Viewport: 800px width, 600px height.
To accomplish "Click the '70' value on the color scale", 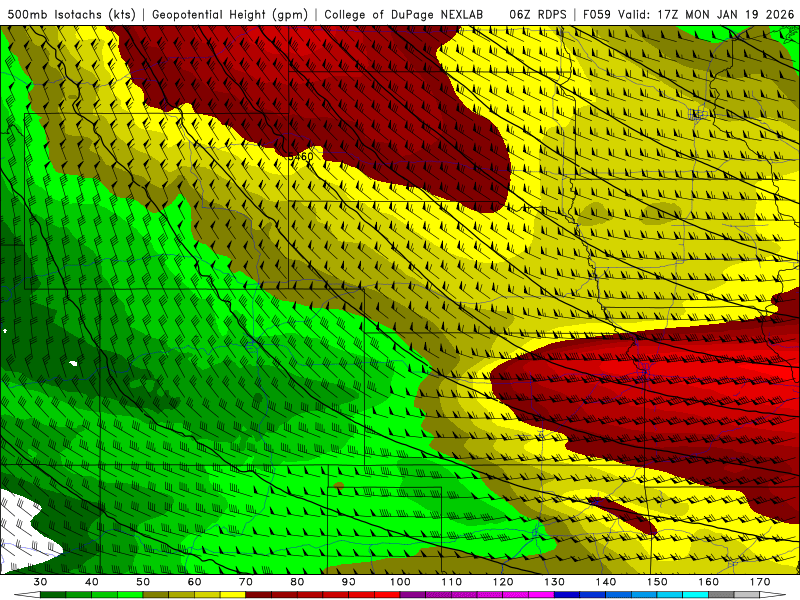I will [246, 582].
